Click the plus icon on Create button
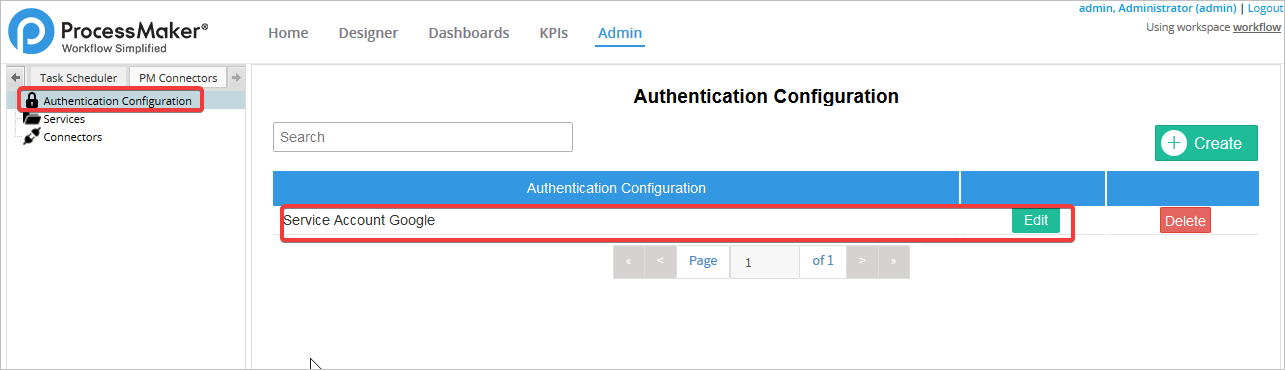This screenshot has height=370, width=1285. click(x=1174, y=143)
